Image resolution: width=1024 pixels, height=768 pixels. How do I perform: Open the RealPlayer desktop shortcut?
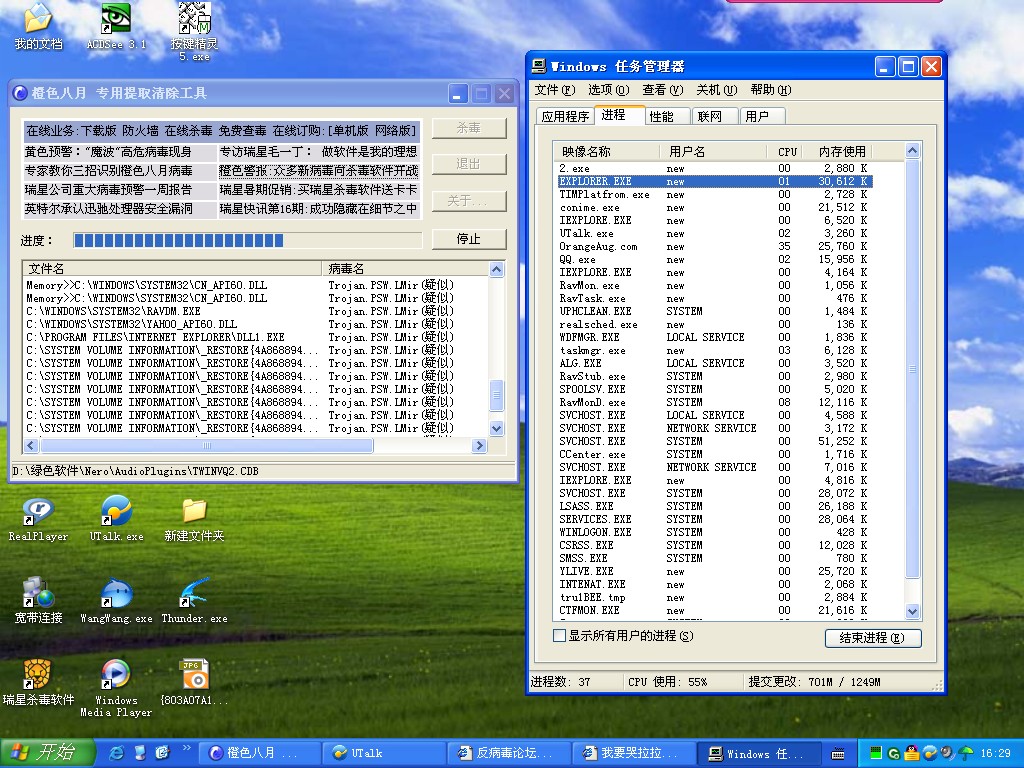(x=38, y=512)
